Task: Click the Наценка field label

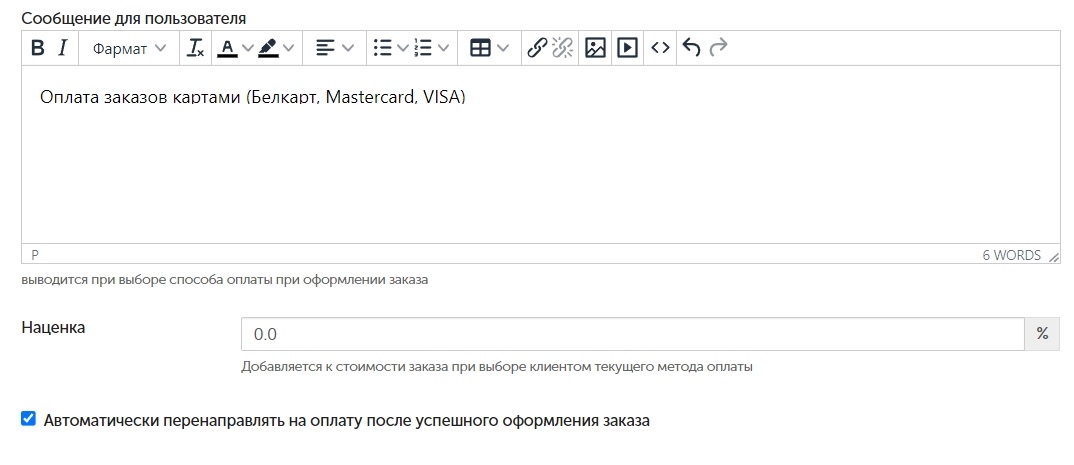Action: tap(53, 327)
